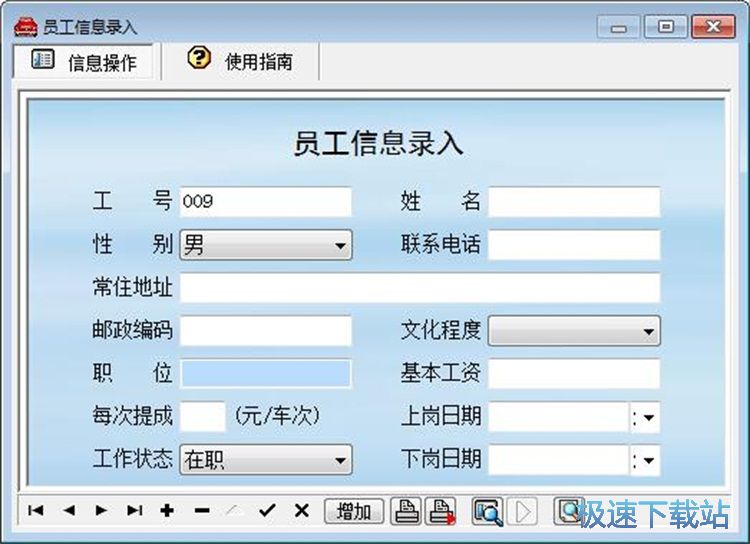Click the red car application icon
This screenshot has width=750, height=544.
coord(26,27)
